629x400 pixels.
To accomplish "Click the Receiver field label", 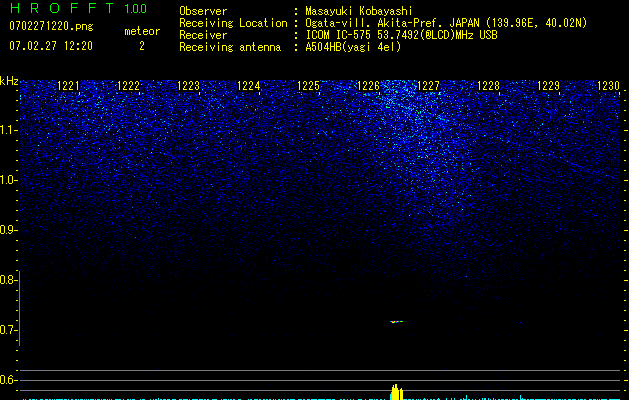I will pyautogui.click(x=203, y=35).
